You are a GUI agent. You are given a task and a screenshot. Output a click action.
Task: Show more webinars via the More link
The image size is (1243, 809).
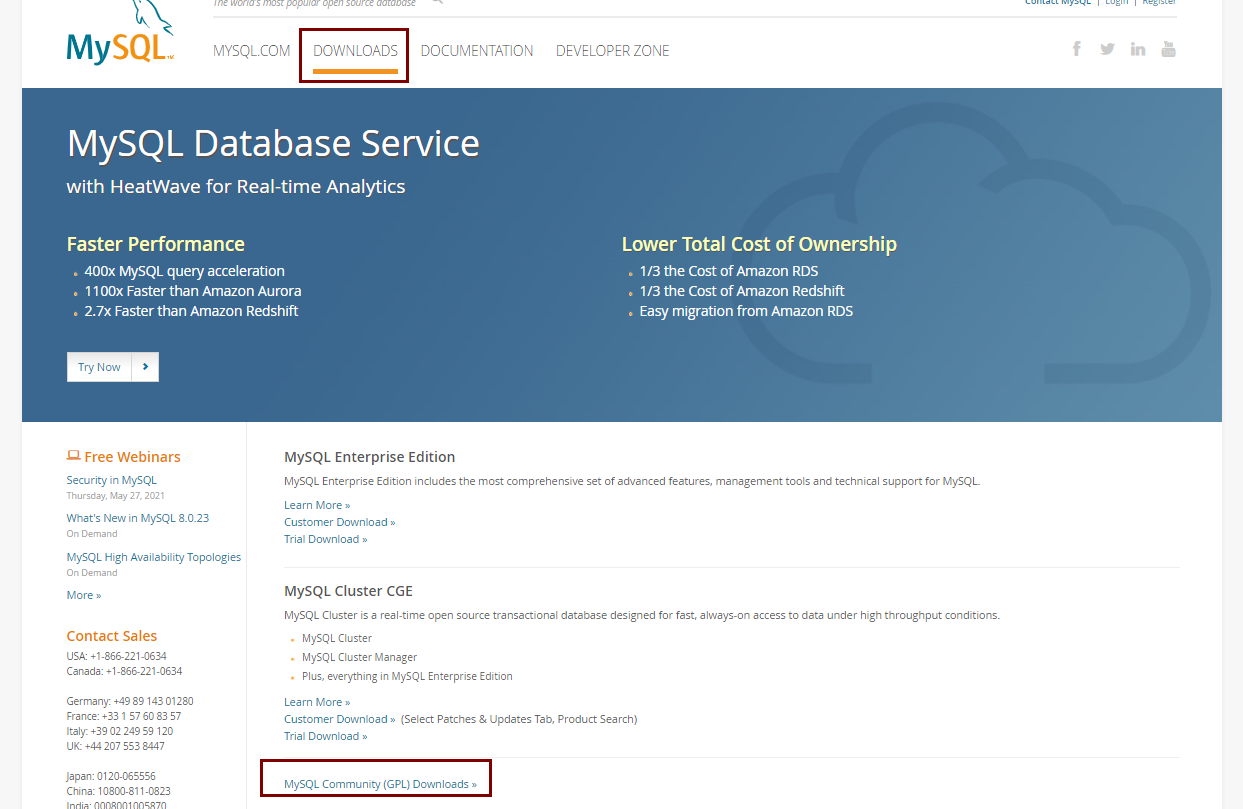83,594
